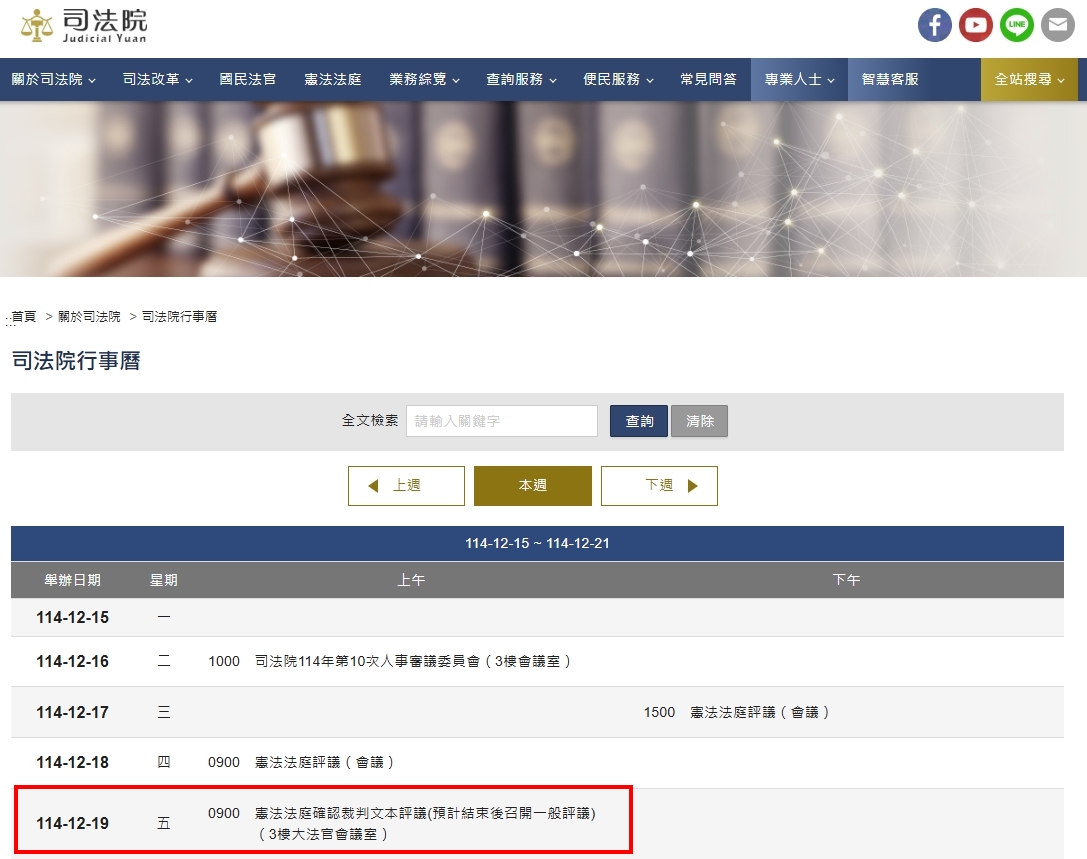
Task: Click the Judicial Yuan scales logo
Action: click(x=39, y=25)
